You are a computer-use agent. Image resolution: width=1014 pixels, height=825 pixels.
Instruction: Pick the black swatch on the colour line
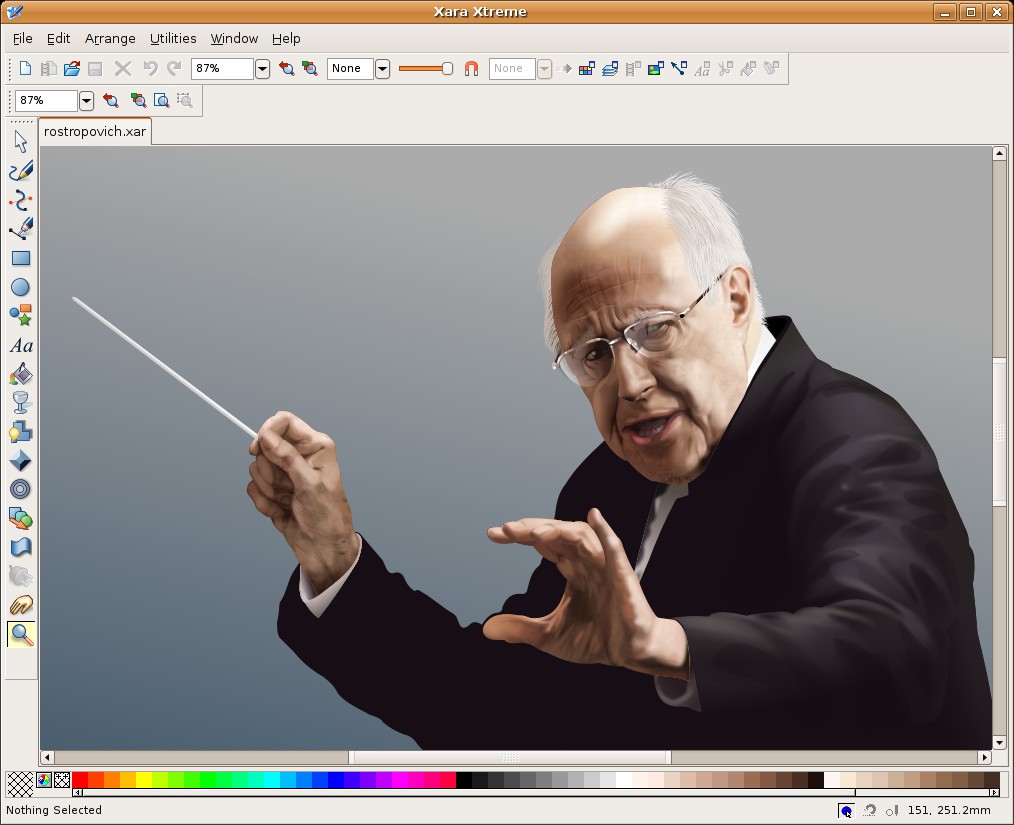tap(464, 779)
